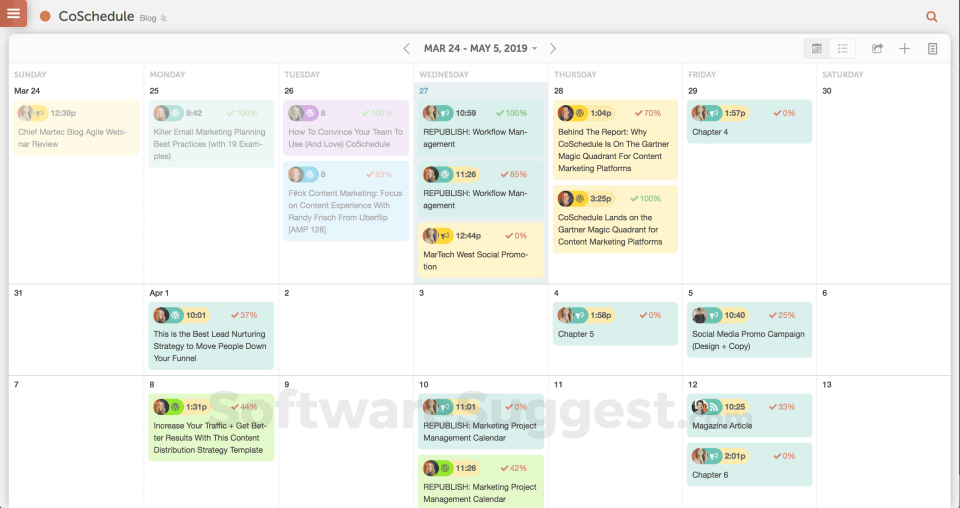
Task: Click the plus icon to add content
Action: (905, 48)
